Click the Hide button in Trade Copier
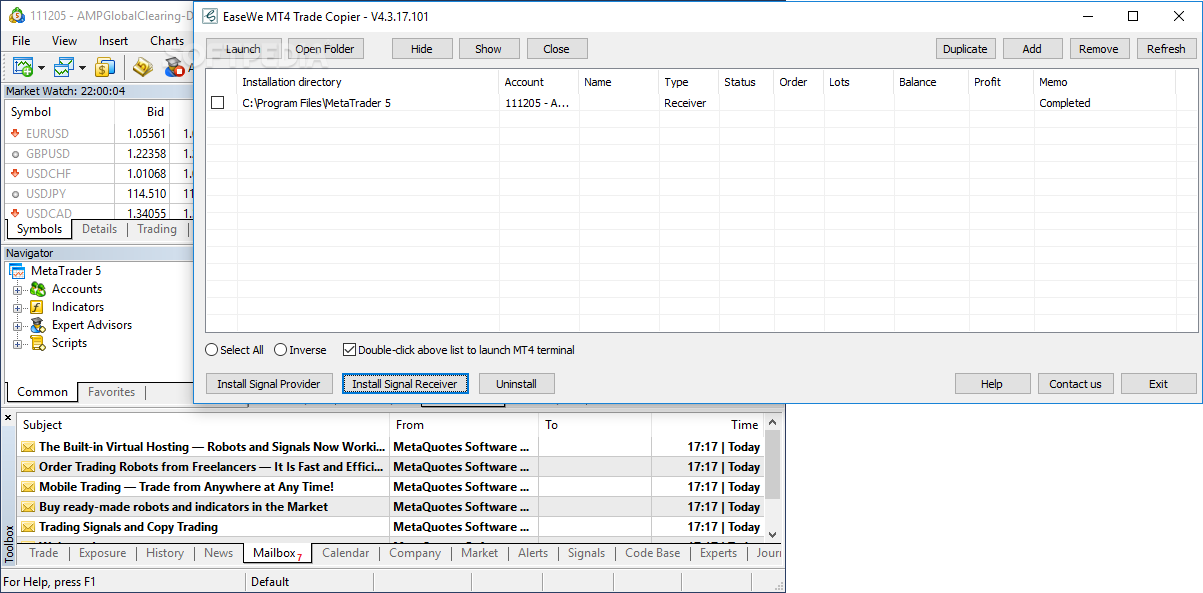Screen dimensions: 1203x593 (x=422, y=49)
